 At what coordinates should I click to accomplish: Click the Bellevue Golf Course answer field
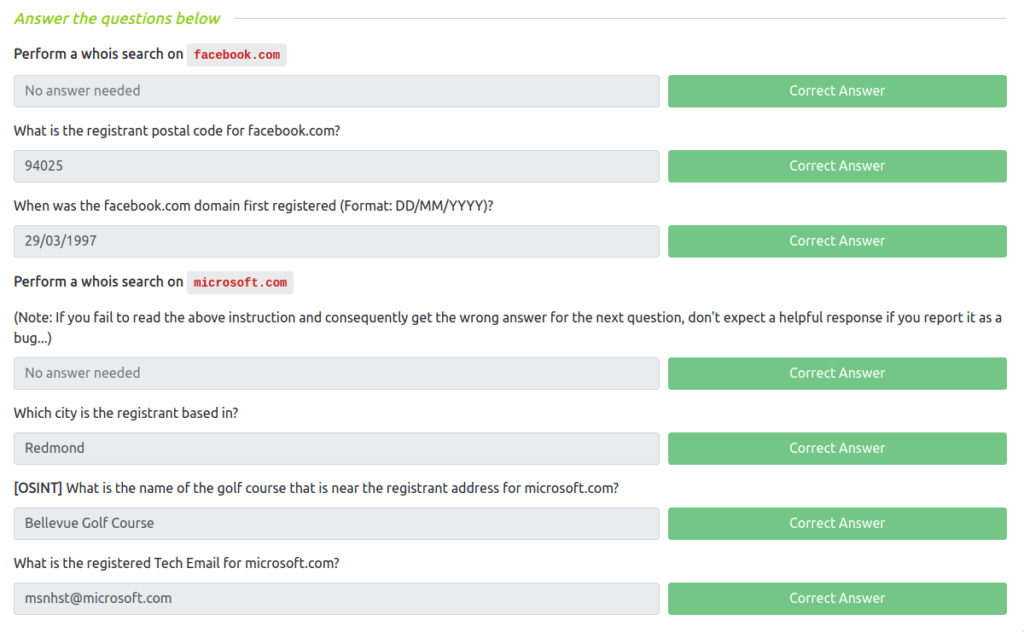pyautogui.click(x=336, y=523)
